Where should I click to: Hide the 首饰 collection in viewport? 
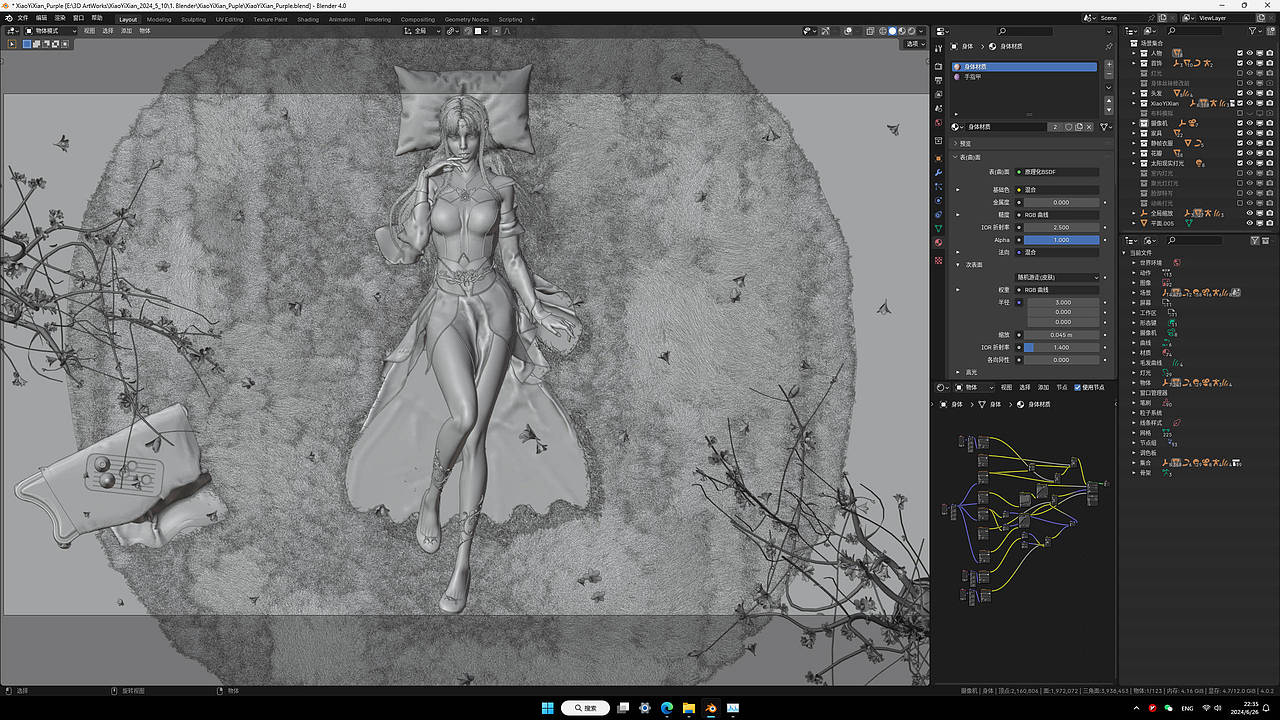point(1250,63)
